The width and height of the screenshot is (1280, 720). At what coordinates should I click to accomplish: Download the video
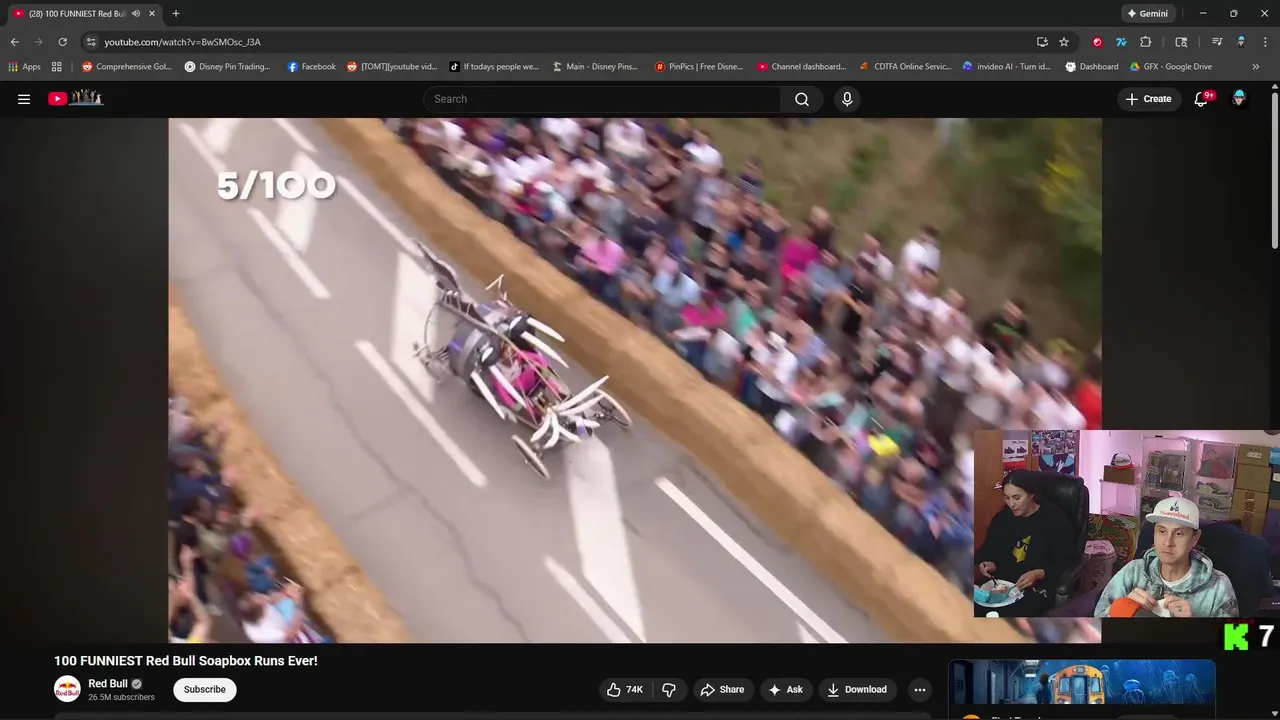tap(857, 689)
